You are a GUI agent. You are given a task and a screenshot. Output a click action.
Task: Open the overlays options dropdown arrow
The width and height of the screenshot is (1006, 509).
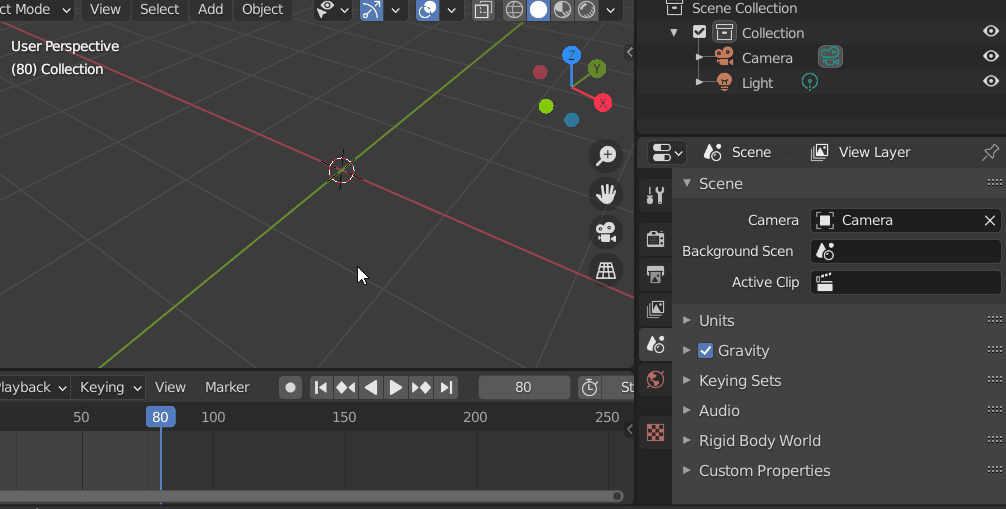pyautogui.click(x=452, y=10)
